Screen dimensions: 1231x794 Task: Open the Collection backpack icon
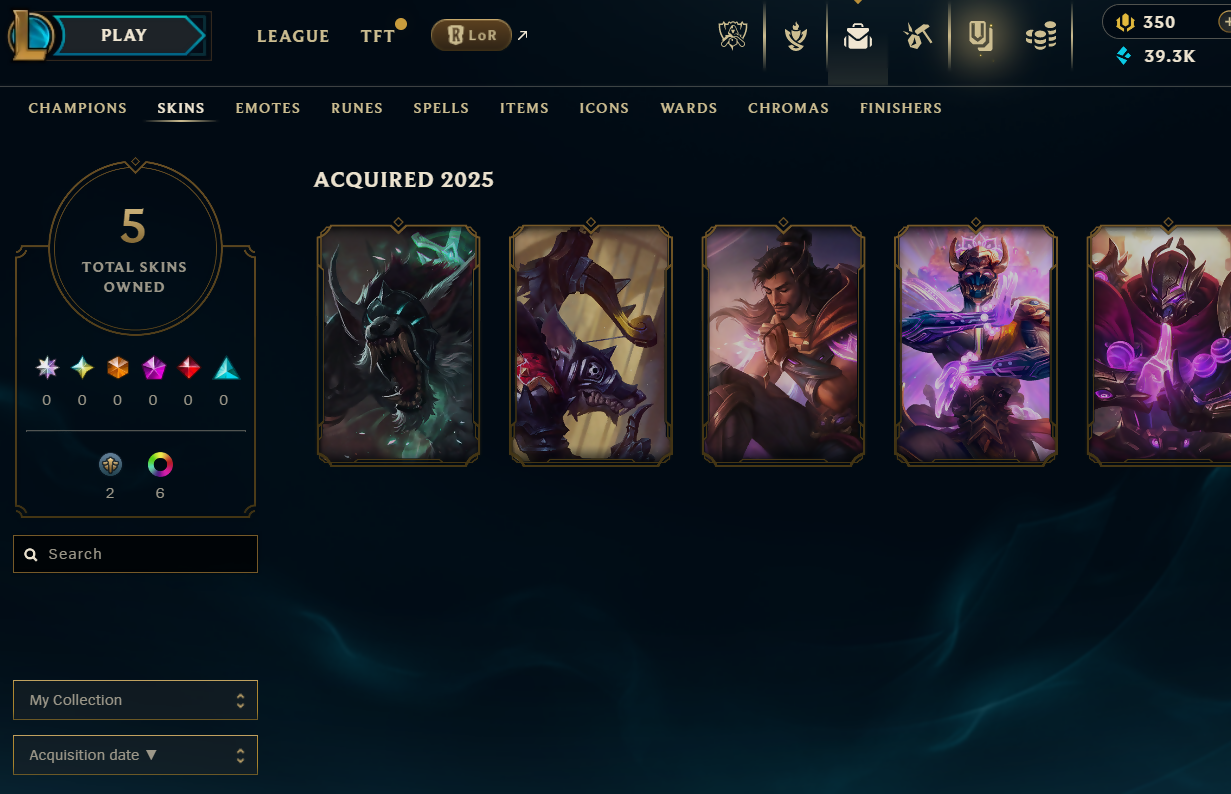(x=858, y=37)
